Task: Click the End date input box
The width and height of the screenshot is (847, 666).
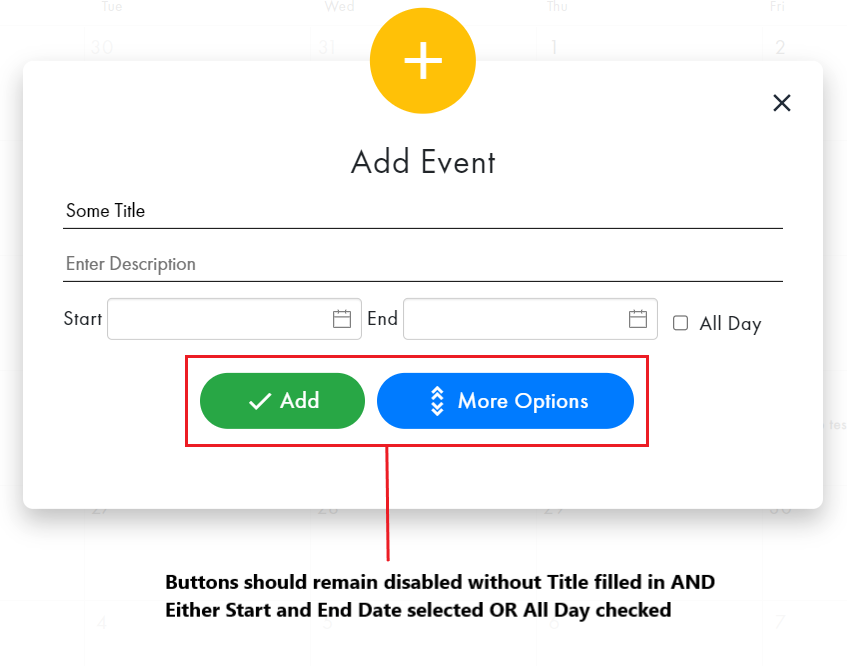Action: coord(520,318)
